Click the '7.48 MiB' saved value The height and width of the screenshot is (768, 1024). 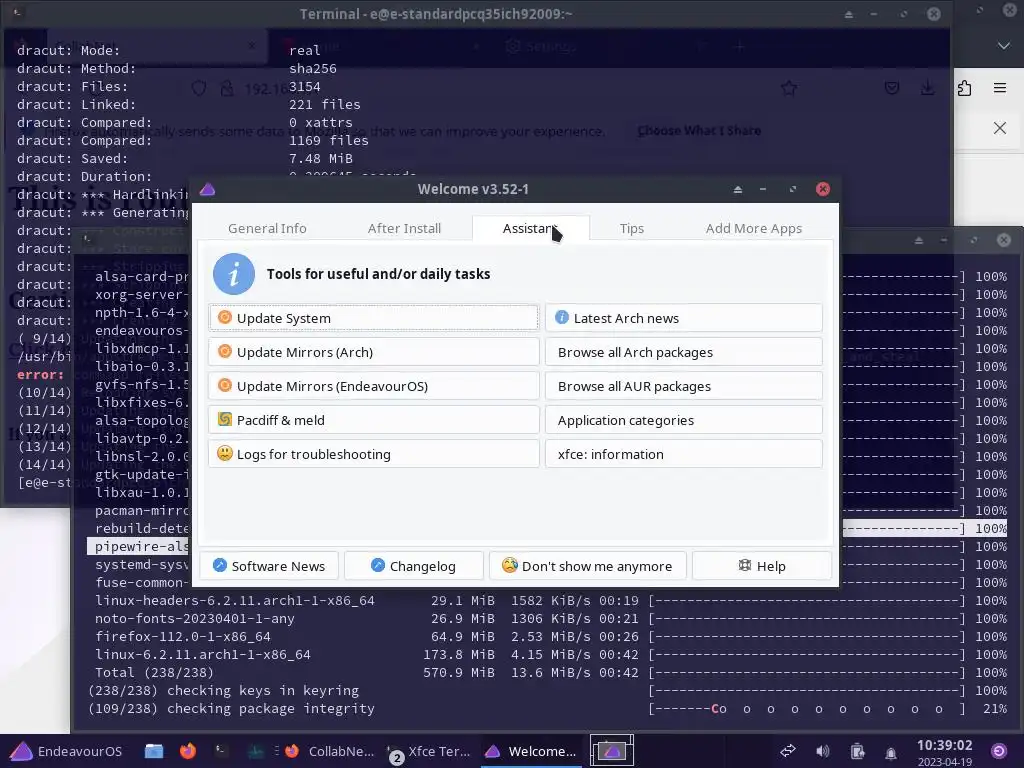321,159
